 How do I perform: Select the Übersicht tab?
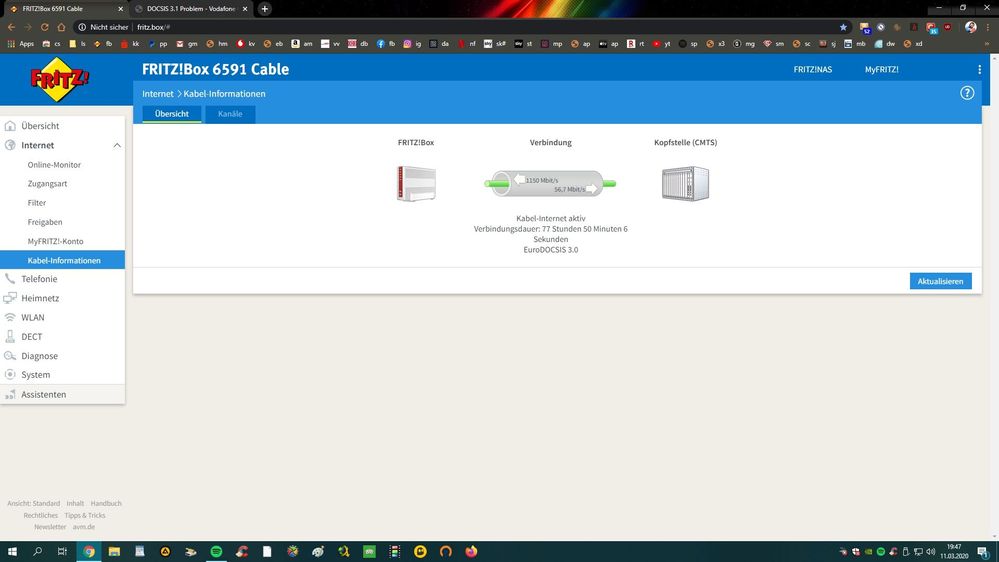(171, 114)
